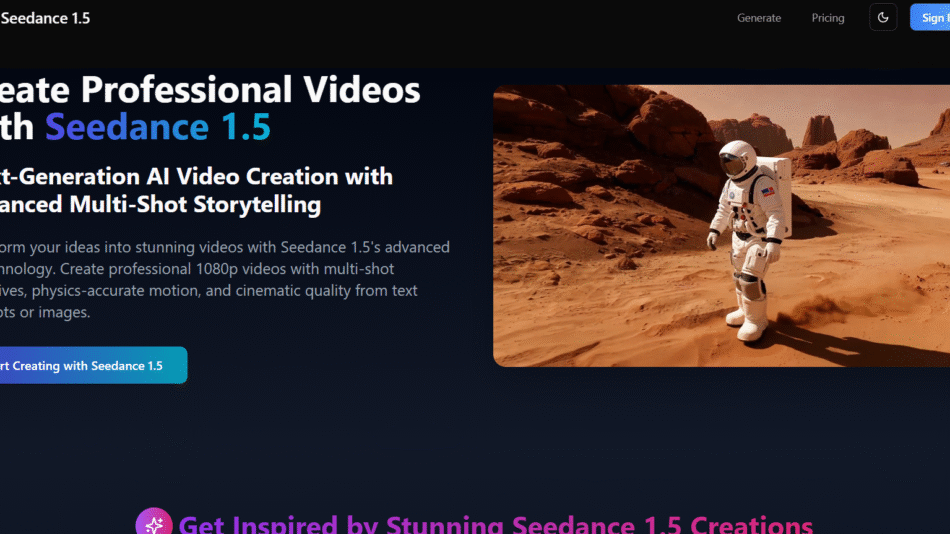
Task: Go to Pricing in the top navigation
Action: tap(828, 18)
